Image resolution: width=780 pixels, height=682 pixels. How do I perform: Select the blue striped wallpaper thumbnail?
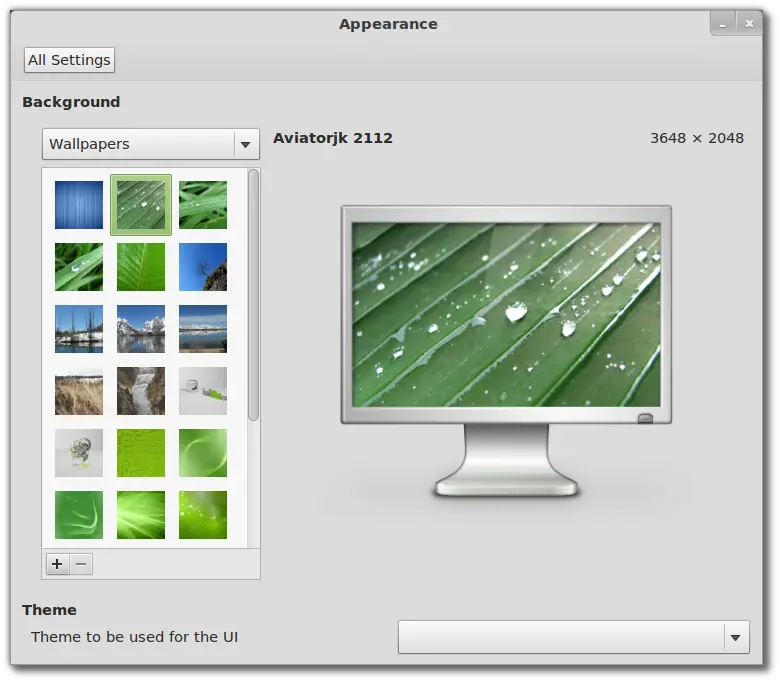(x=79, y=205)
